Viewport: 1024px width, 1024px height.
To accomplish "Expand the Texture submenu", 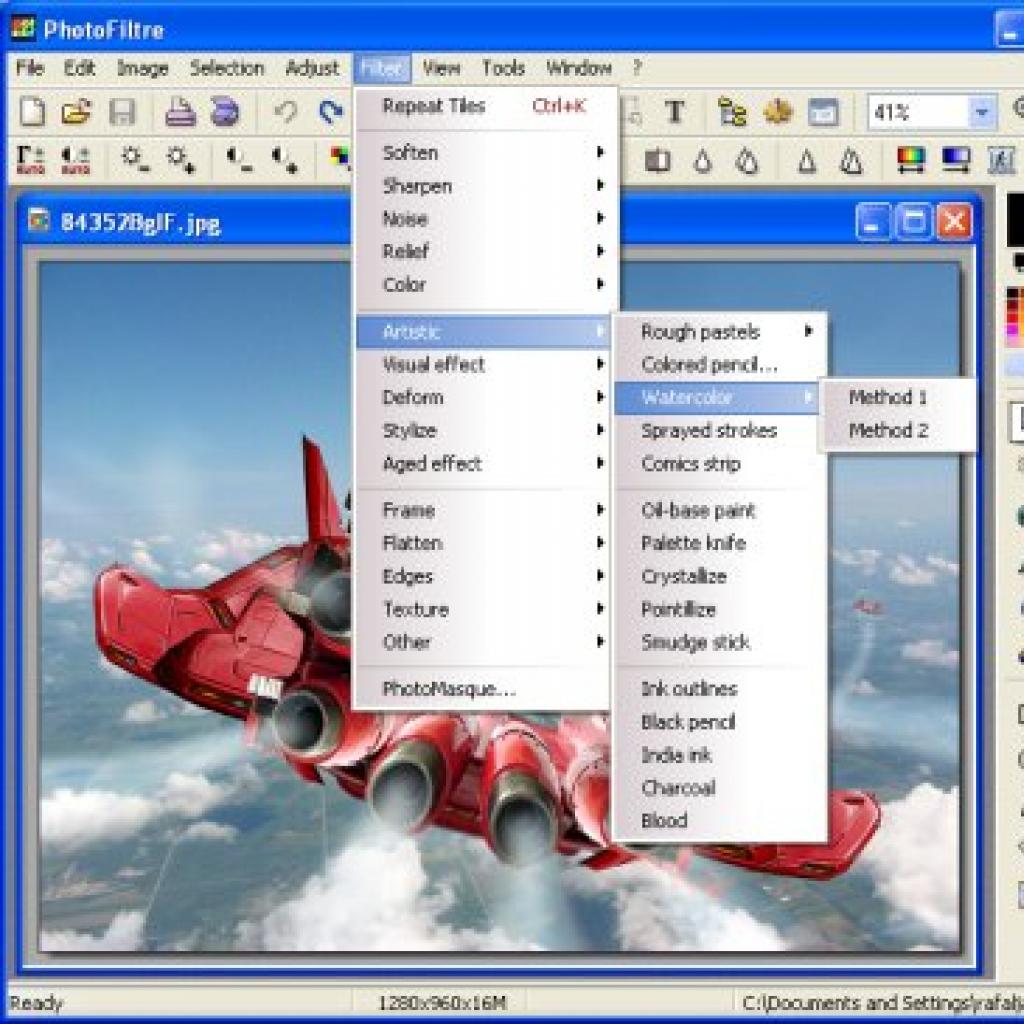I will (483, 609).
